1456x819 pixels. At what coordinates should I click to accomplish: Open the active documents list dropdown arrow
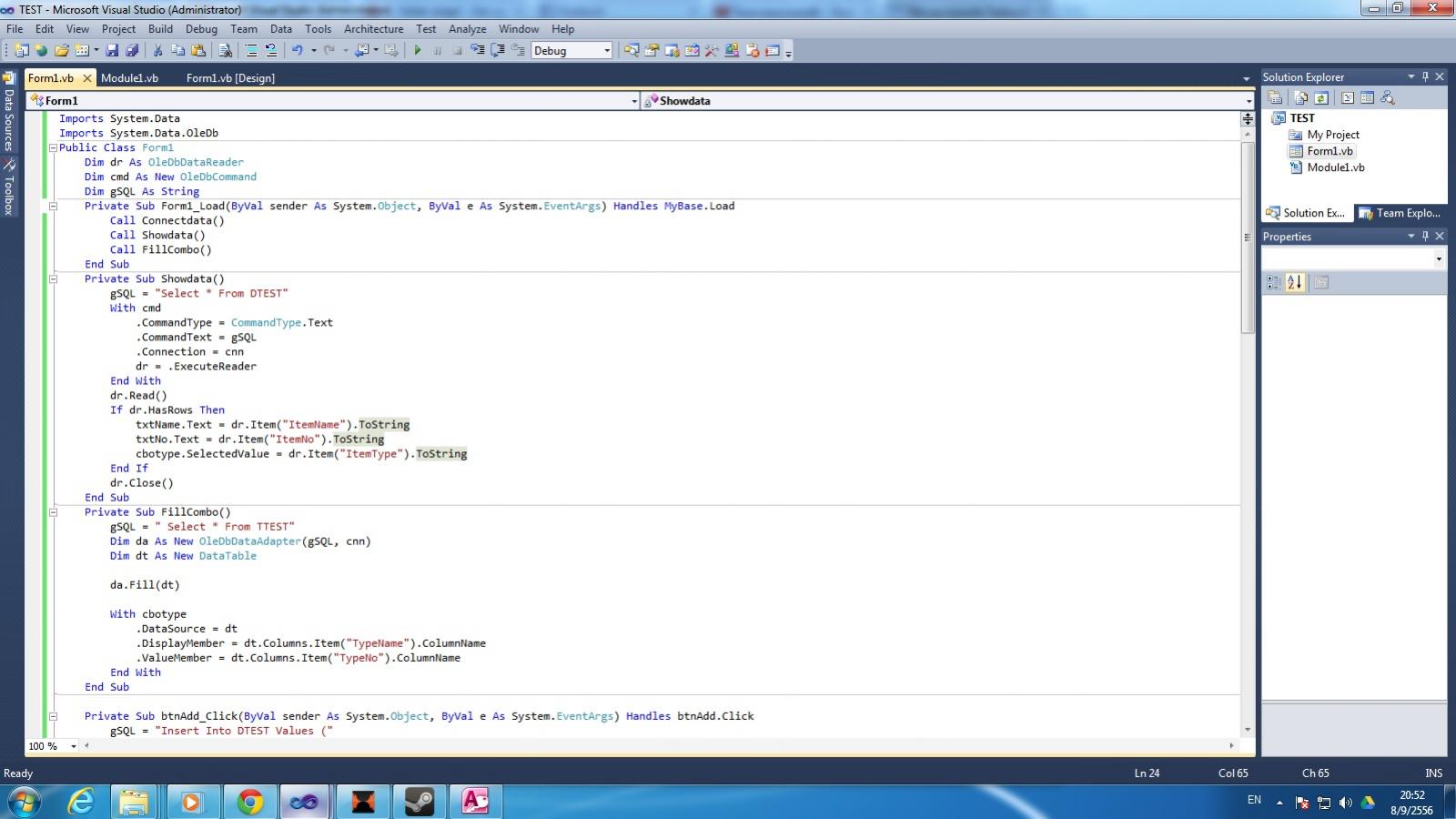[x=1247, y=78]
